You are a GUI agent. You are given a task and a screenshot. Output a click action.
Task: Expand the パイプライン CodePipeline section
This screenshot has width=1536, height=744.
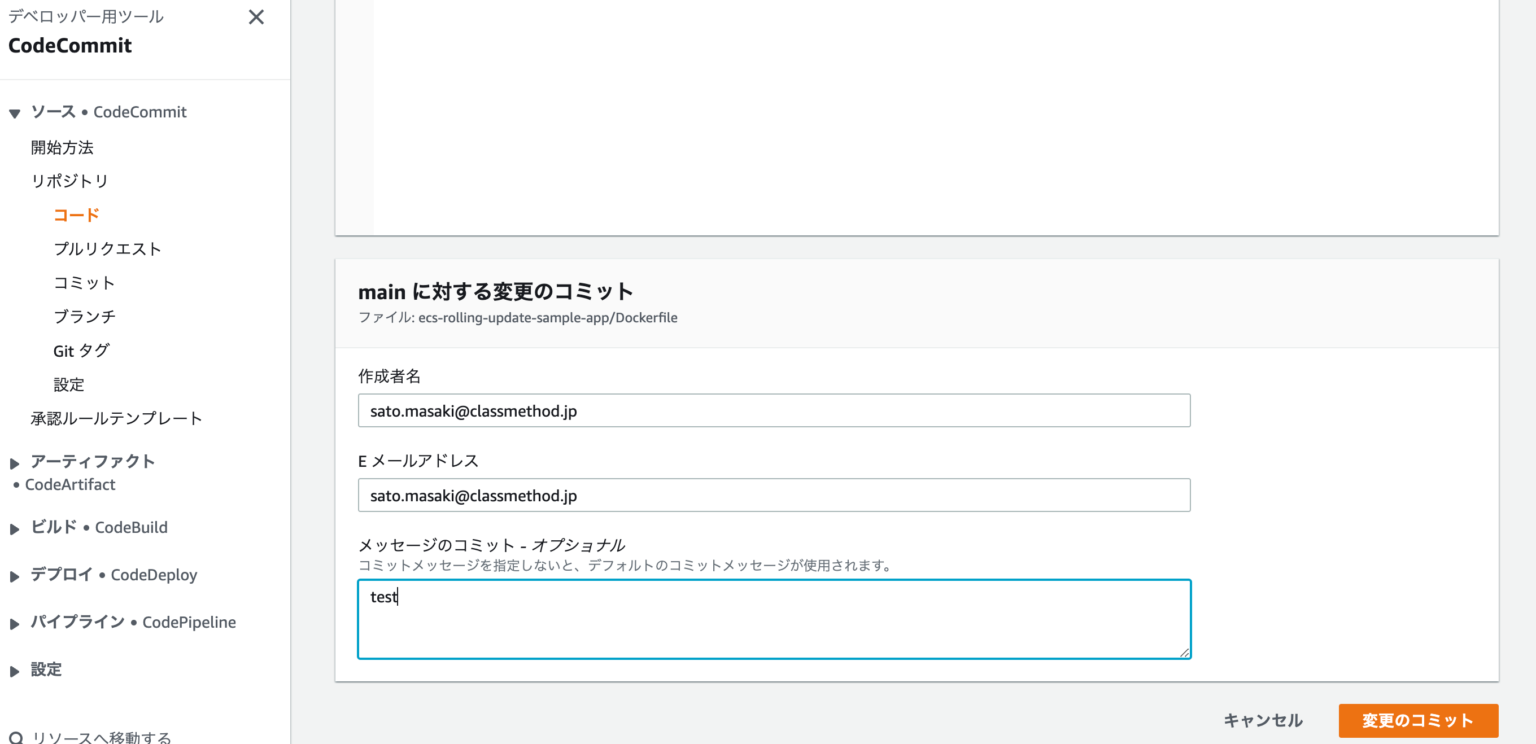pyautogui.click(x=15, y=623)
